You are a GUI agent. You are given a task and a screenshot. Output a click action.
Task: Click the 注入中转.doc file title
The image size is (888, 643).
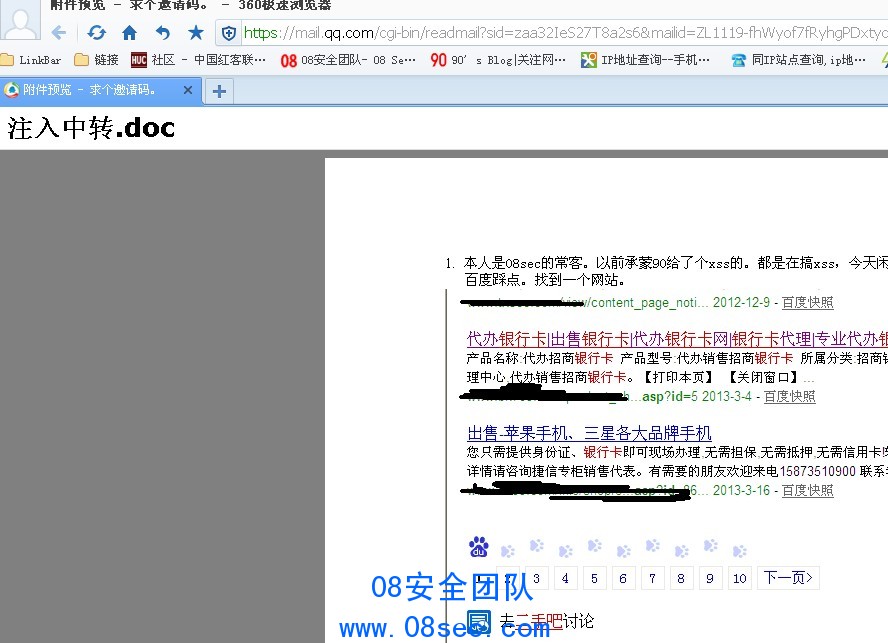coord(91,128)
